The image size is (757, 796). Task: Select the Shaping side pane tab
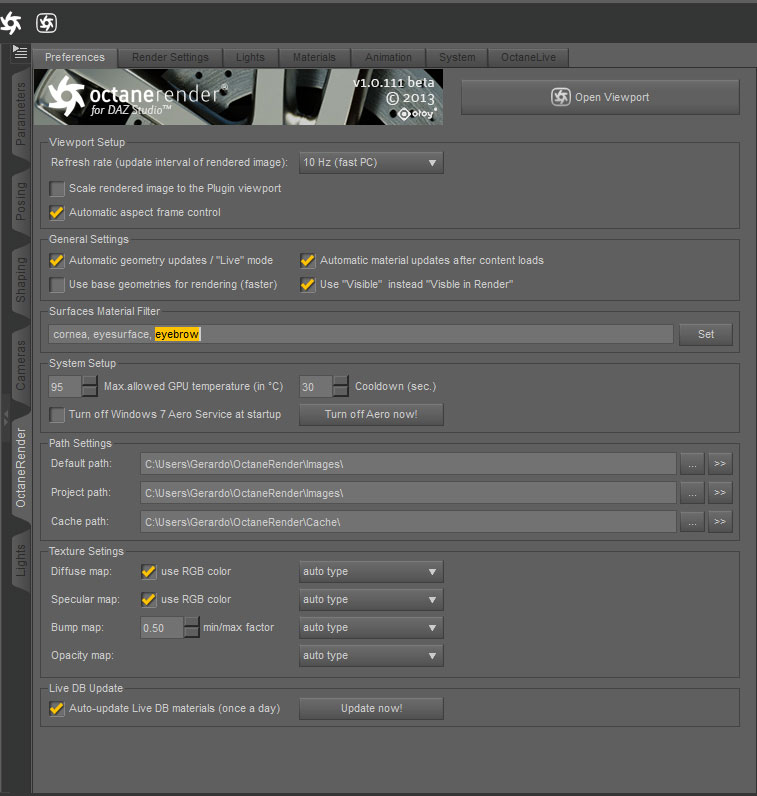click(x=20, y=280)
